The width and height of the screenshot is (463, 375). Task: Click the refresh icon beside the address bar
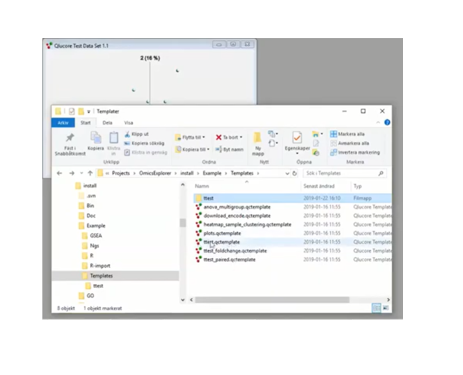point(295,173)
